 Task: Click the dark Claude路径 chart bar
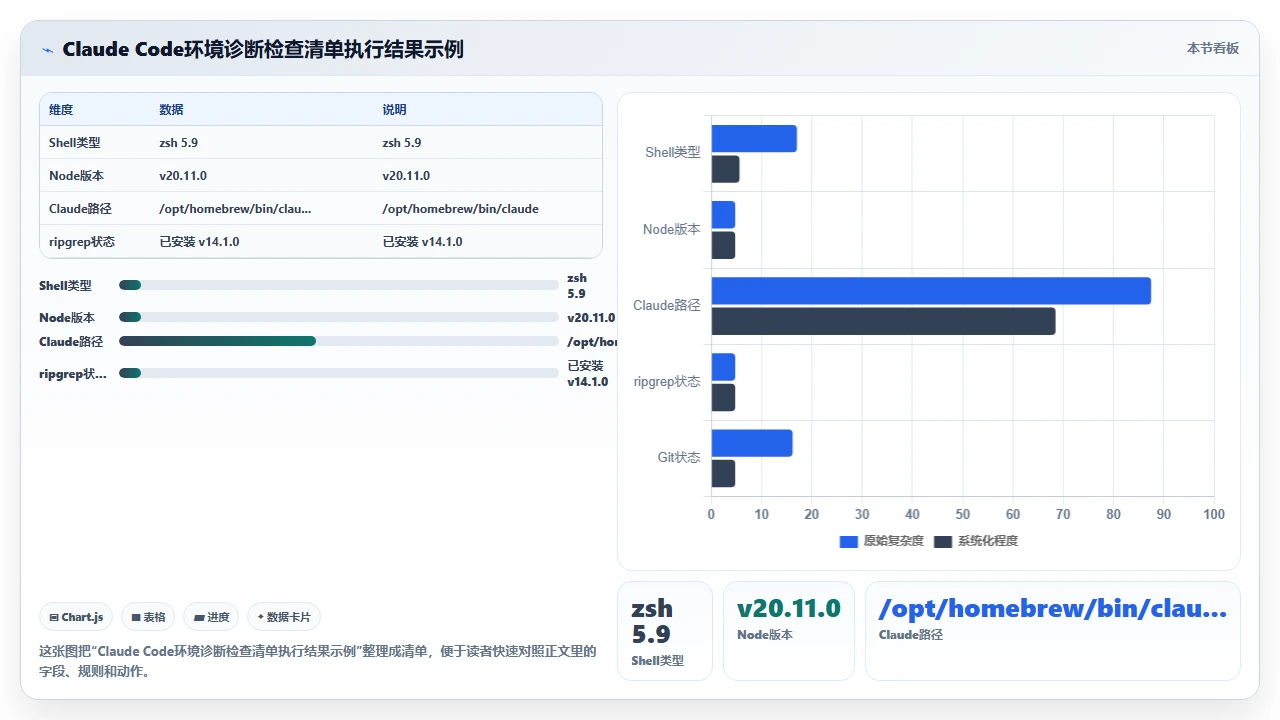(883, 321)
